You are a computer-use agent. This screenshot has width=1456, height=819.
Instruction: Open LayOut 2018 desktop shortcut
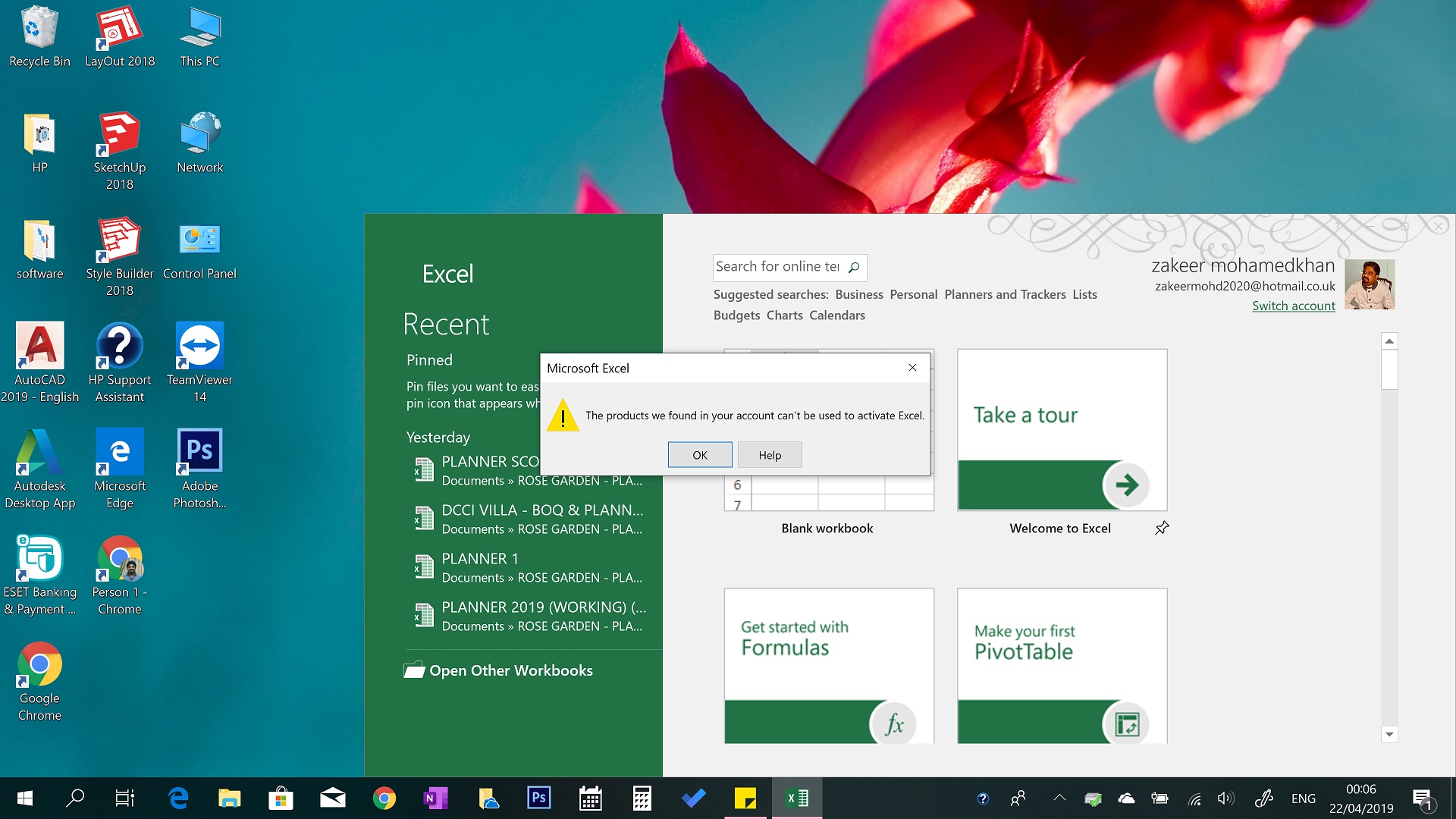coord(120,36)
